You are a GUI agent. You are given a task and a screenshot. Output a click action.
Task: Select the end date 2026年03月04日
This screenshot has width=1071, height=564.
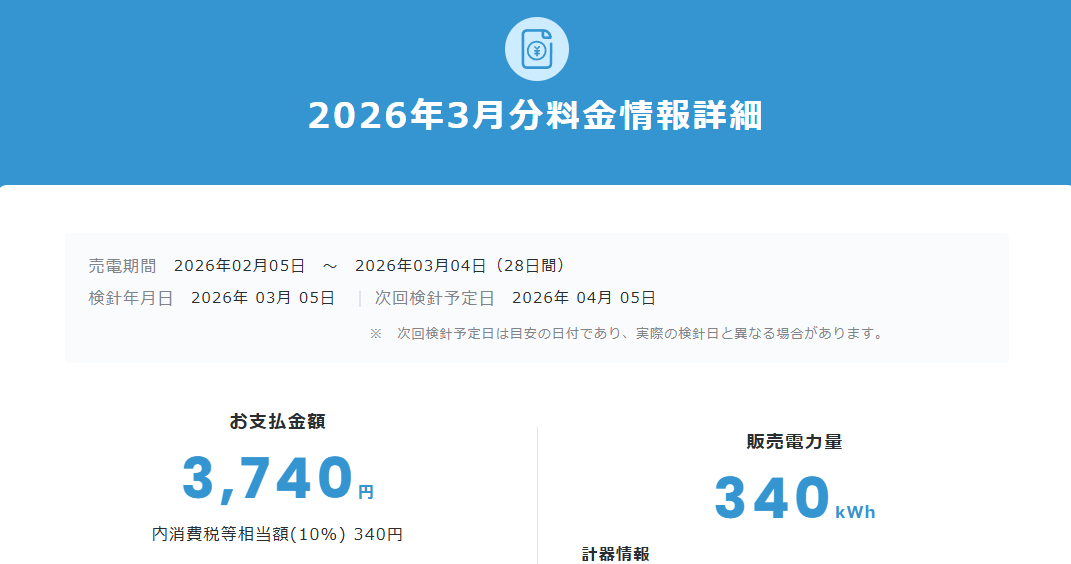click(420, 266)
